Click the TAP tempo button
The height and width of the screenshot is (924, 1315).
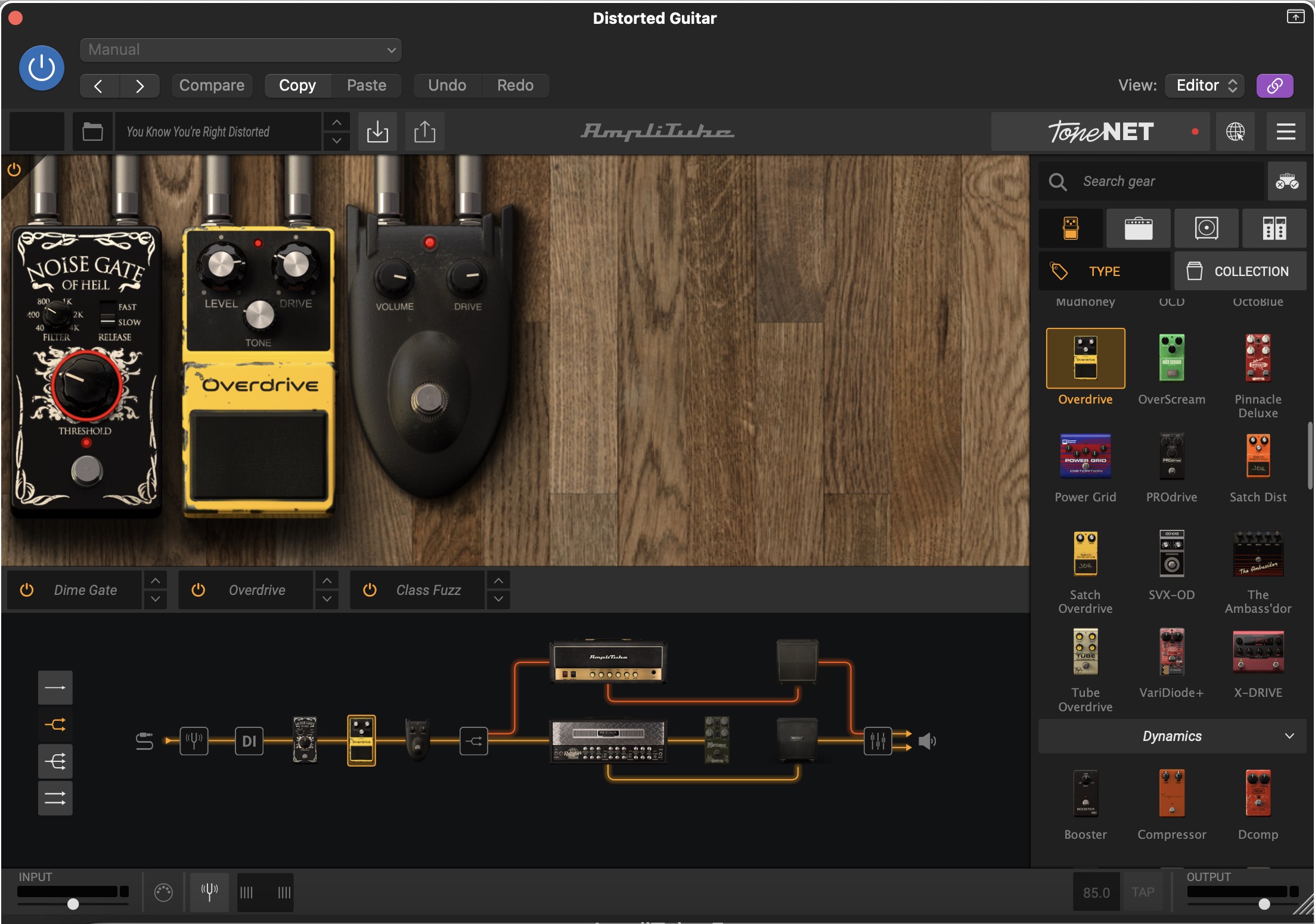pos(1143,892)
